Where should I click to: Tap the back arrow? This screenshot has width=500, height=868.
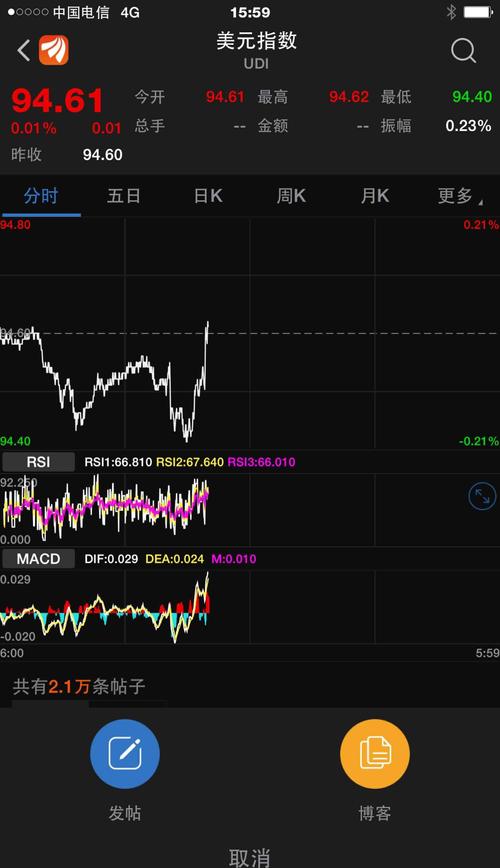(23, 51)
